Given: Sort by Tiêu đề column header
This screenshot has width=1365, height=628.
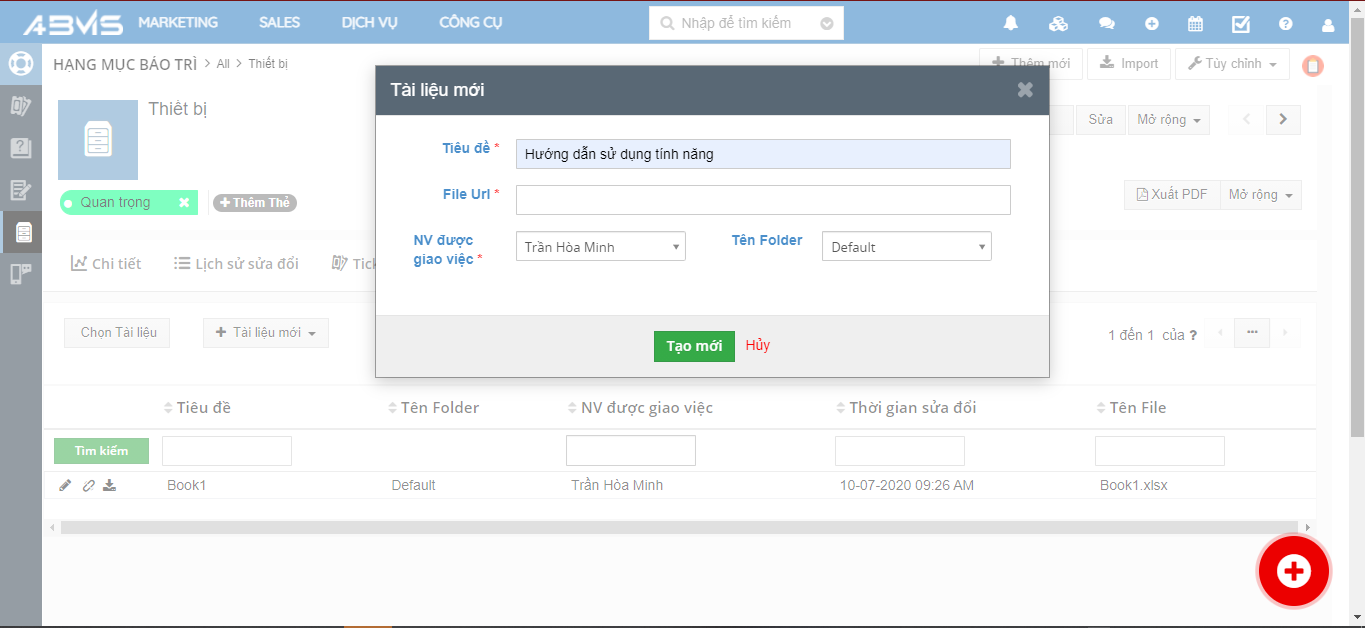Looking at the screenshot, I should pyautogui.click(x=203, y=408).
